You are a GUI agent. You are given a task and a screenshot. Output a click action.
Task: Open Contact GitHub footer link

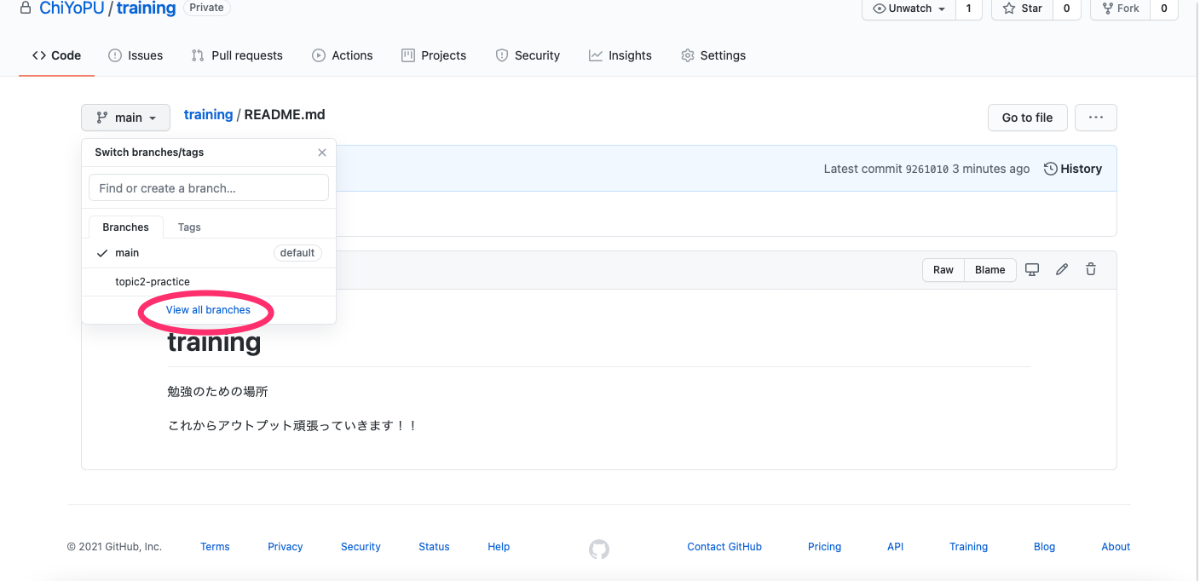(x=725, y=547)
